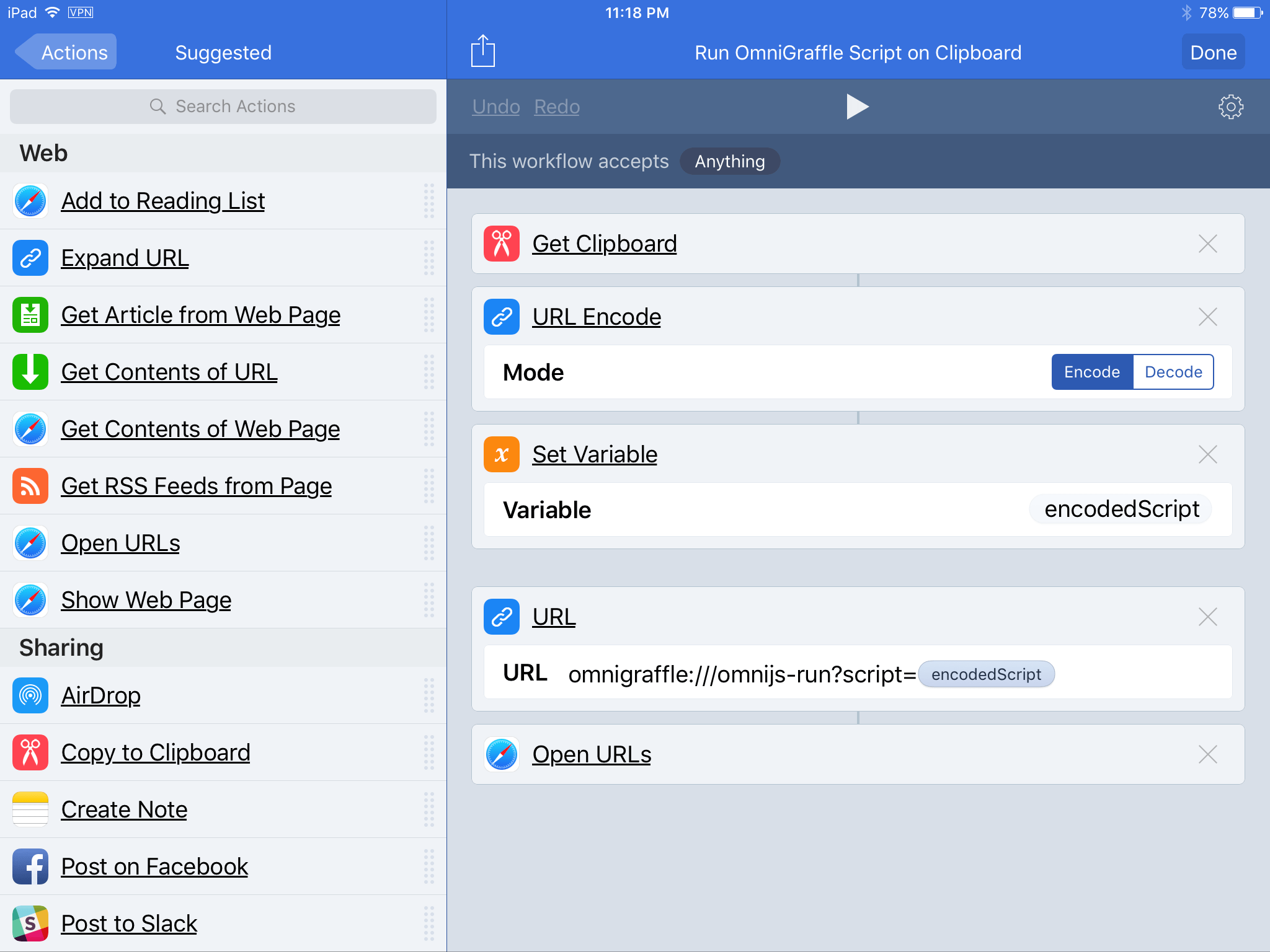This screenshot has height=952, width=1270.
Task: Open workflow settings gear icon
Action: click(1230, 107)
